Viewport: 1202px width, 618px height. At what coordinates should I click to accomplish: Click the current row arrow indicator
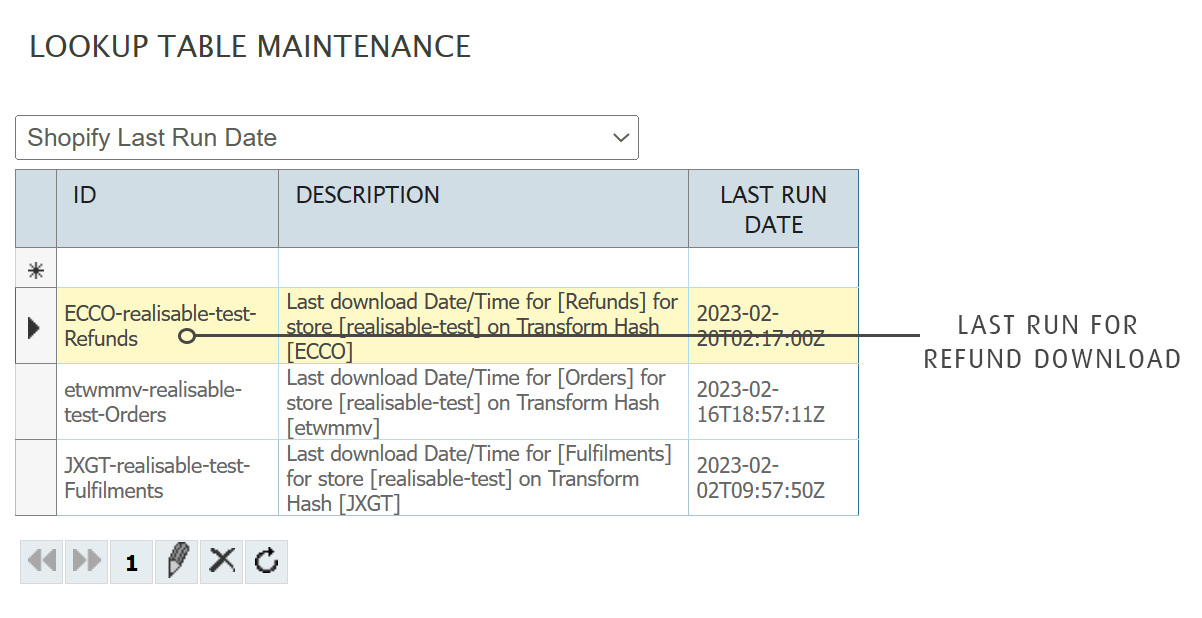click(x=35, y=326)
